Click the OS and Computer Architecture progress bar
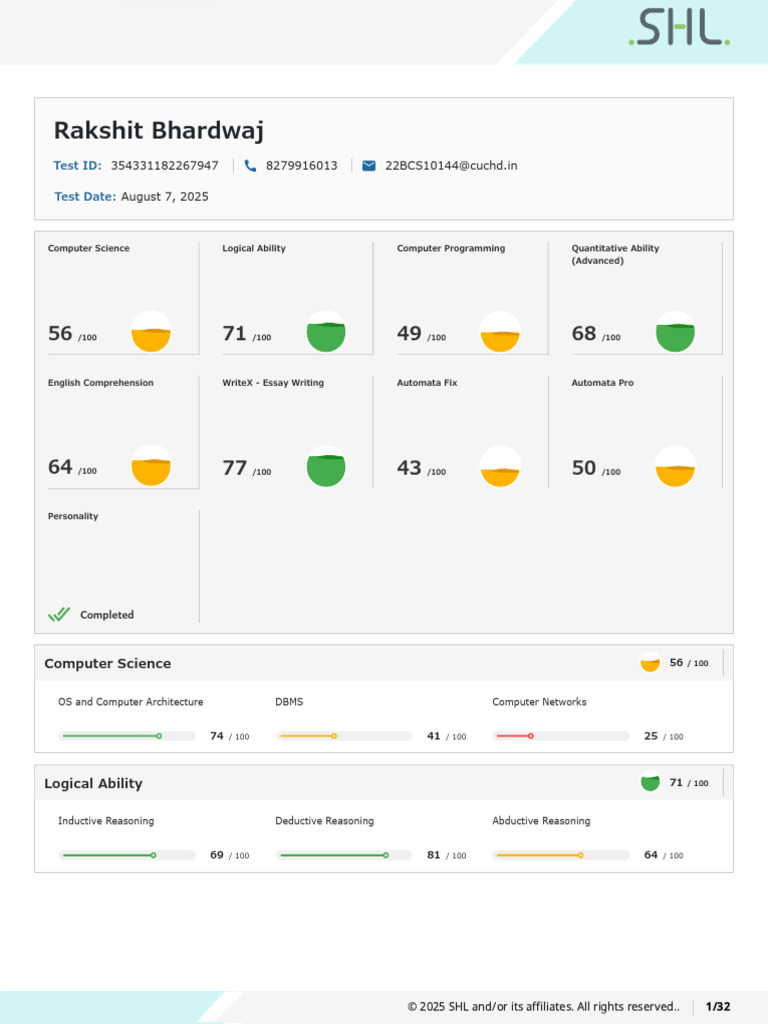Viewport: 768px width, 1024px height. click(x=127, y=736)
